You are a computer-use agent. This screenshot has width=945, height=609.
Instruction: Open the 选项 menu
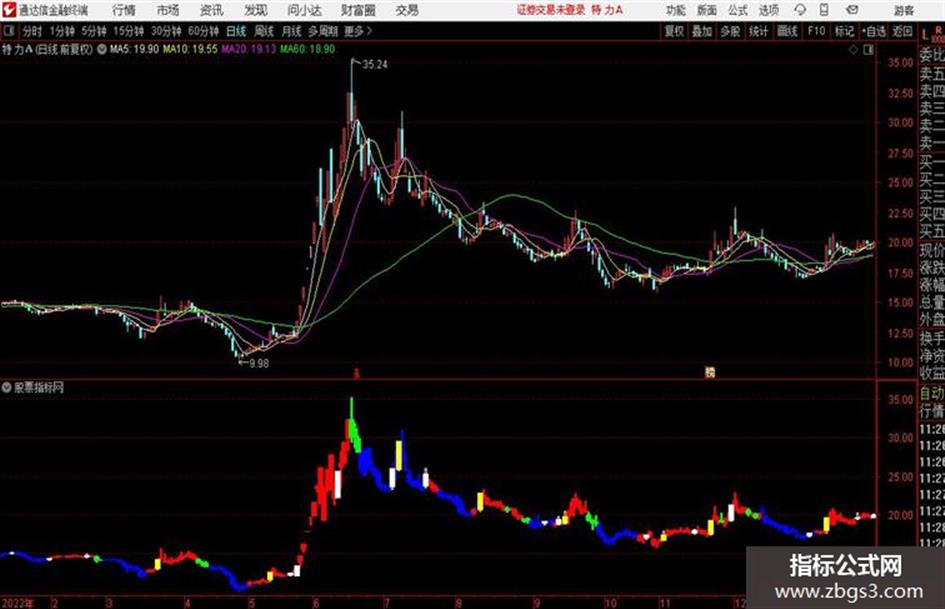click(768, 10)
